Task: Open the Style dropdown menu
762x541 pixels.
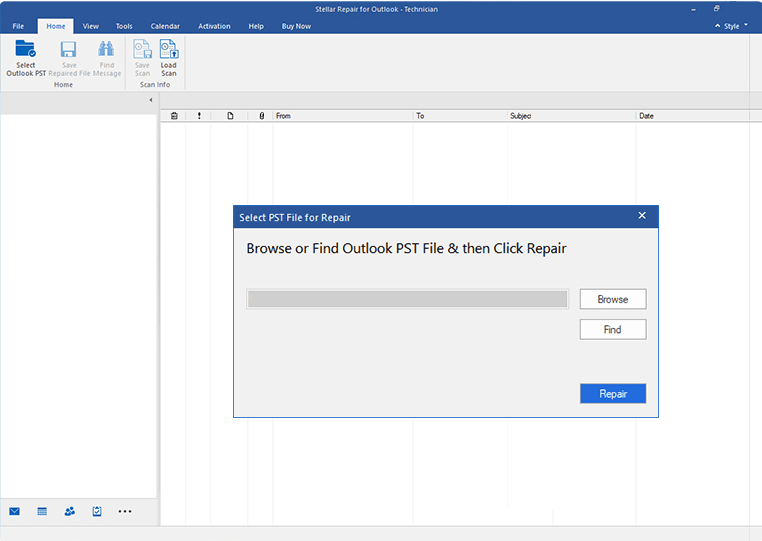Action: point(735,26)
